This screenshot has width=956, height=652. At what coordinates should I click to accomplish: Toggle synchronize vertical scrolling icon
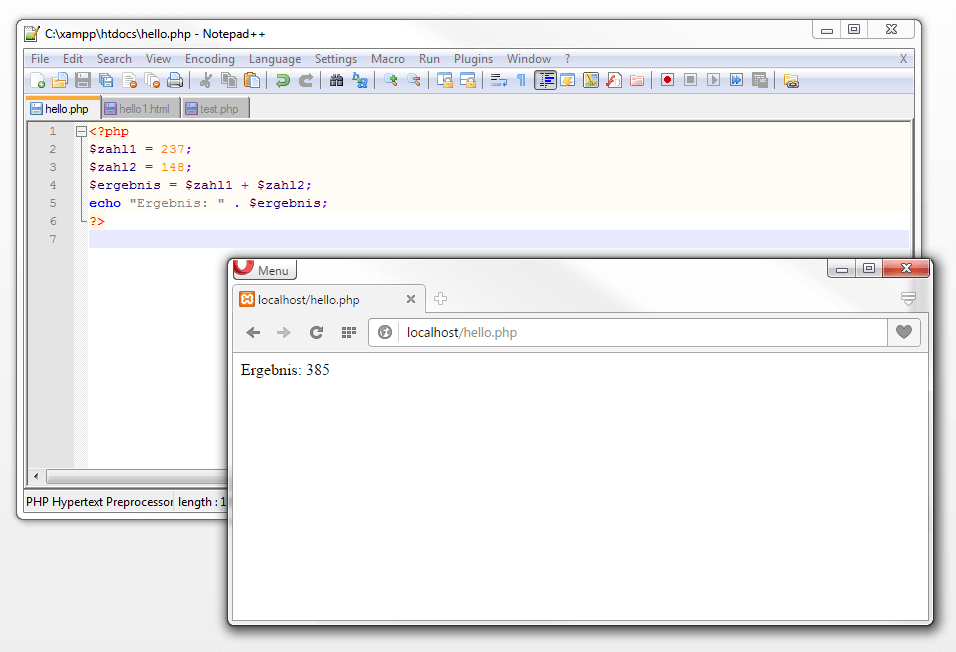coord(444,80)
